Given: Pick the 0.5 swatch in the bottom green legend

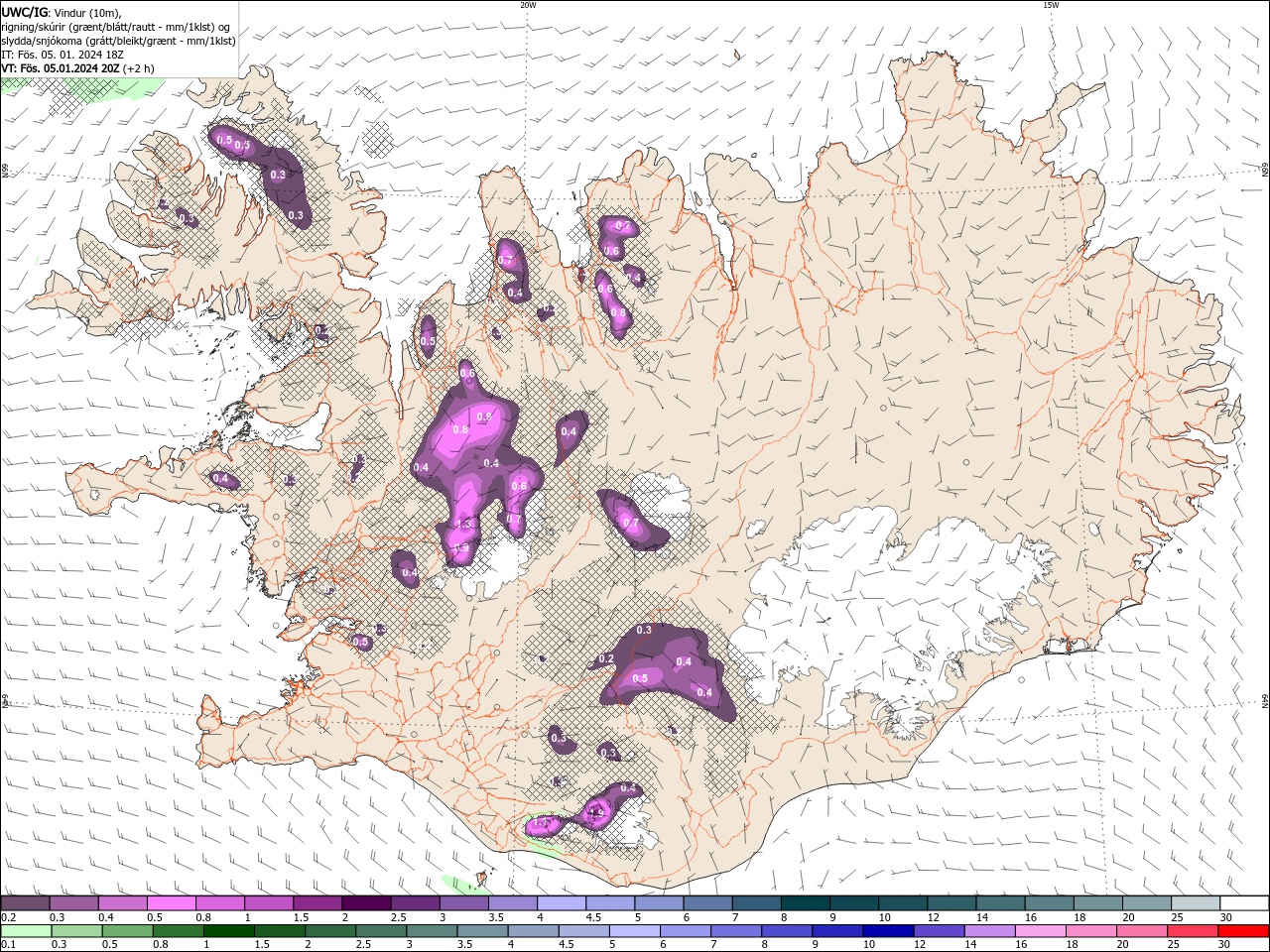Looking at the screenshot, I should (128, 931).
